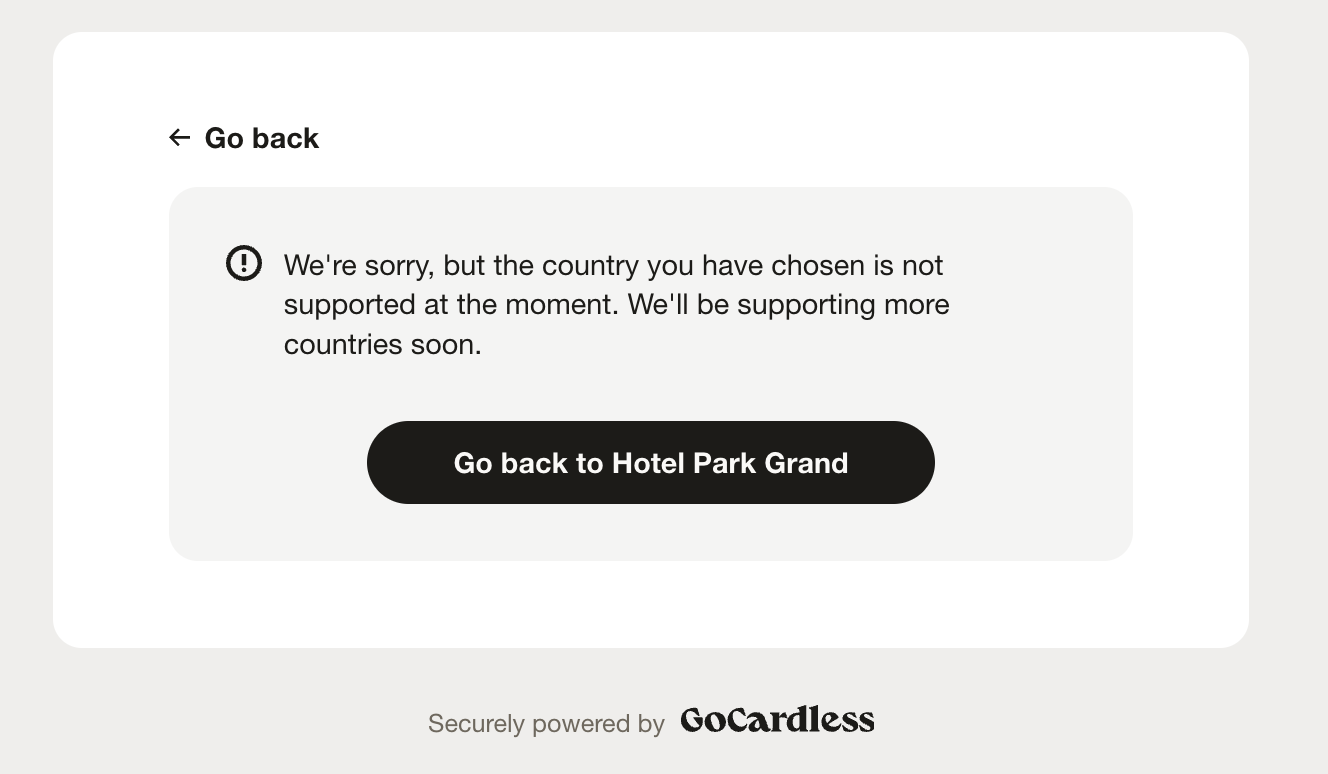
Task: Click the "We're sorry" first message line
Action: tap(613, 265)
